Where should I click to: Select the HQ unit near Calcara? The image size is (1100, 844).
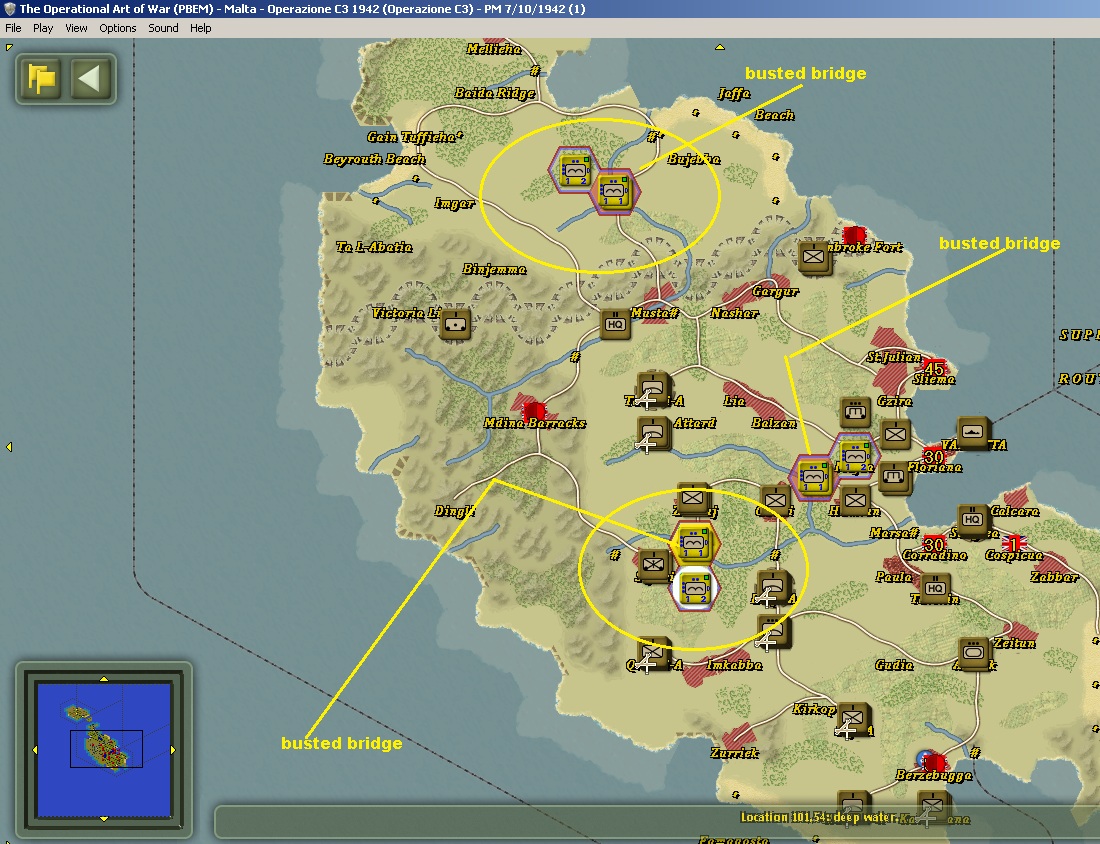click(973, 521)
